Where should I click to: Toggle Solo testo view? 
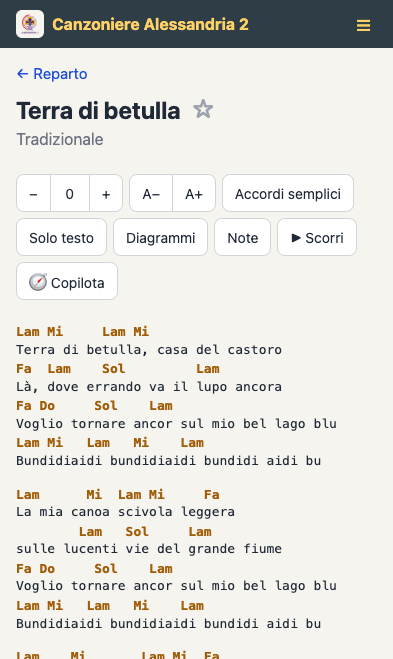click(61, 237)
